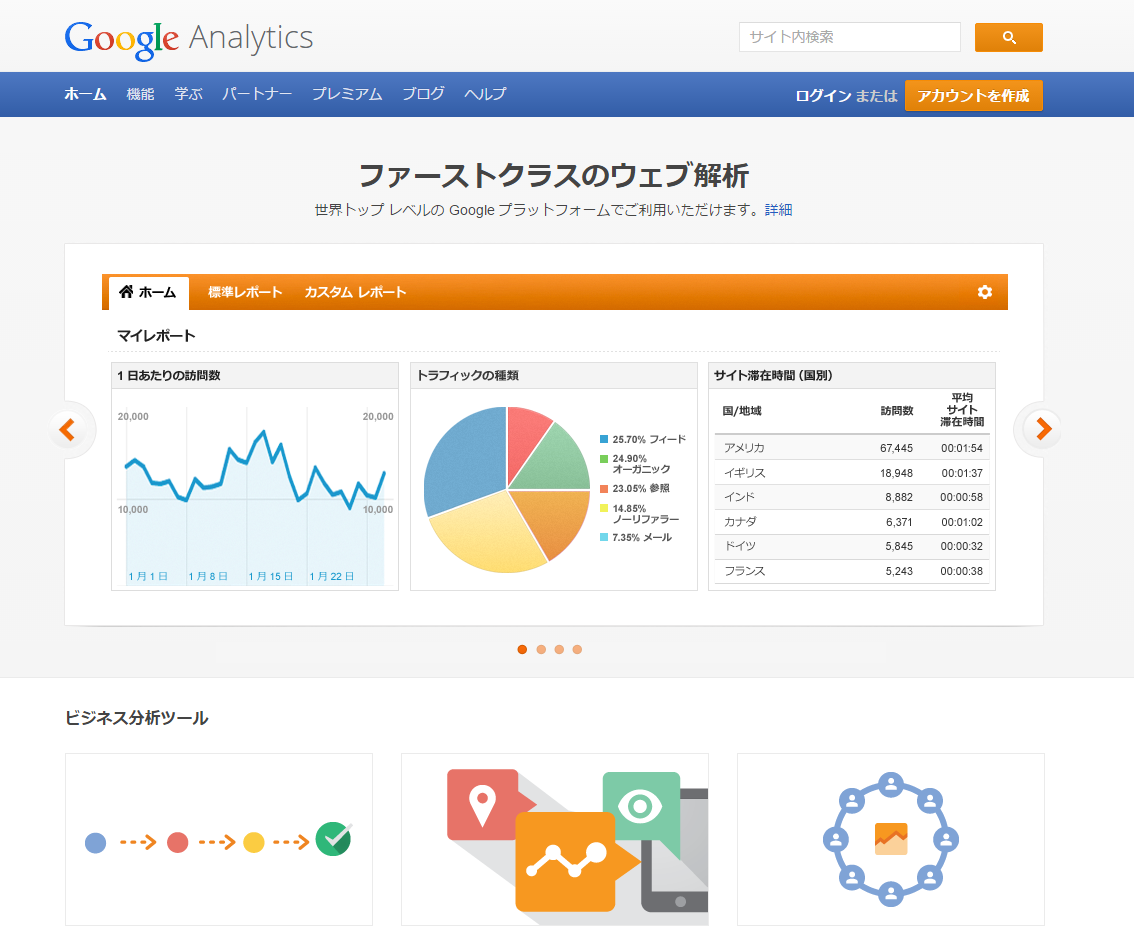Open the 機能 navigation item

click(140, 94)
